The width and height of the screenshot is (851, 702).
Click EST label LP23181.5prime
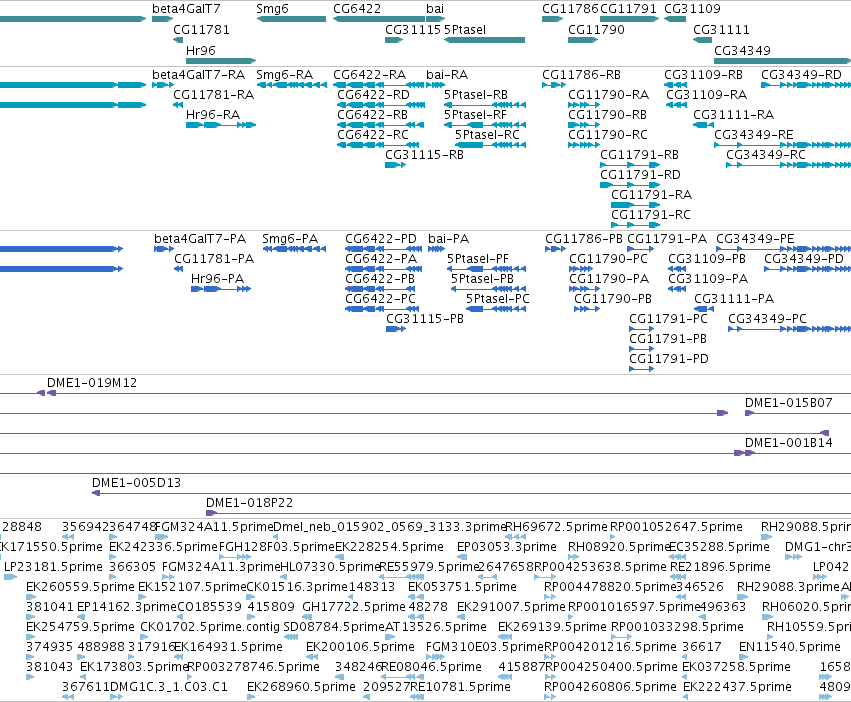(53, 567)
